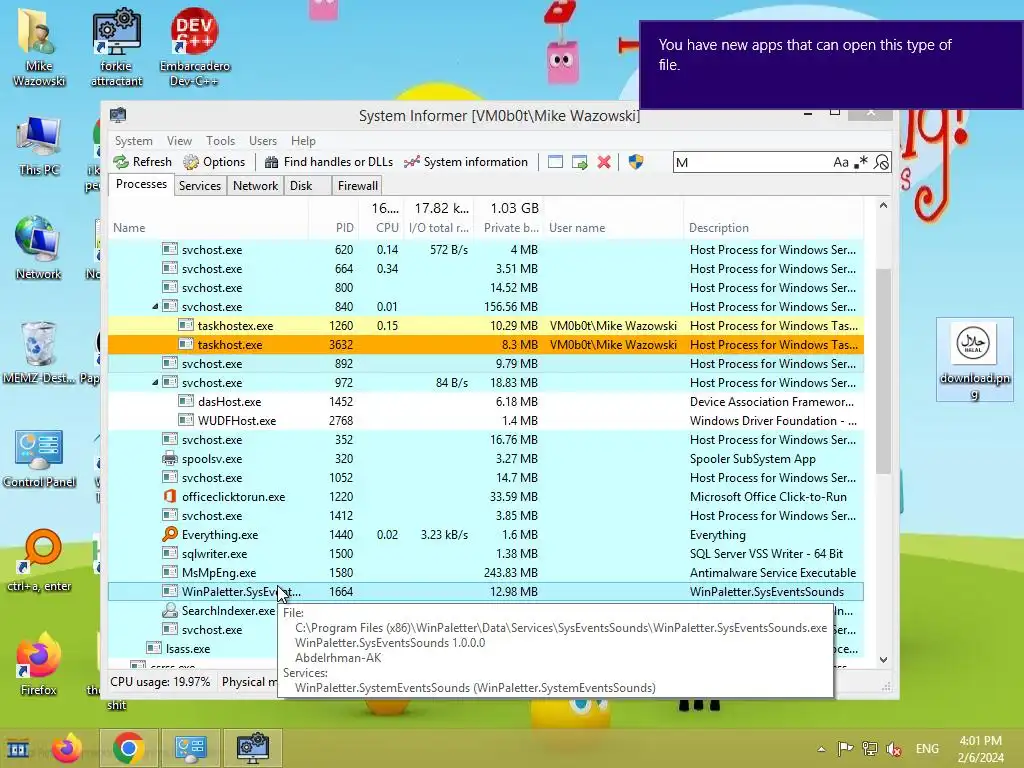This screenshot has height=768, width=1024.
Task: Sort by the User name column header
Action: point(615,228)
